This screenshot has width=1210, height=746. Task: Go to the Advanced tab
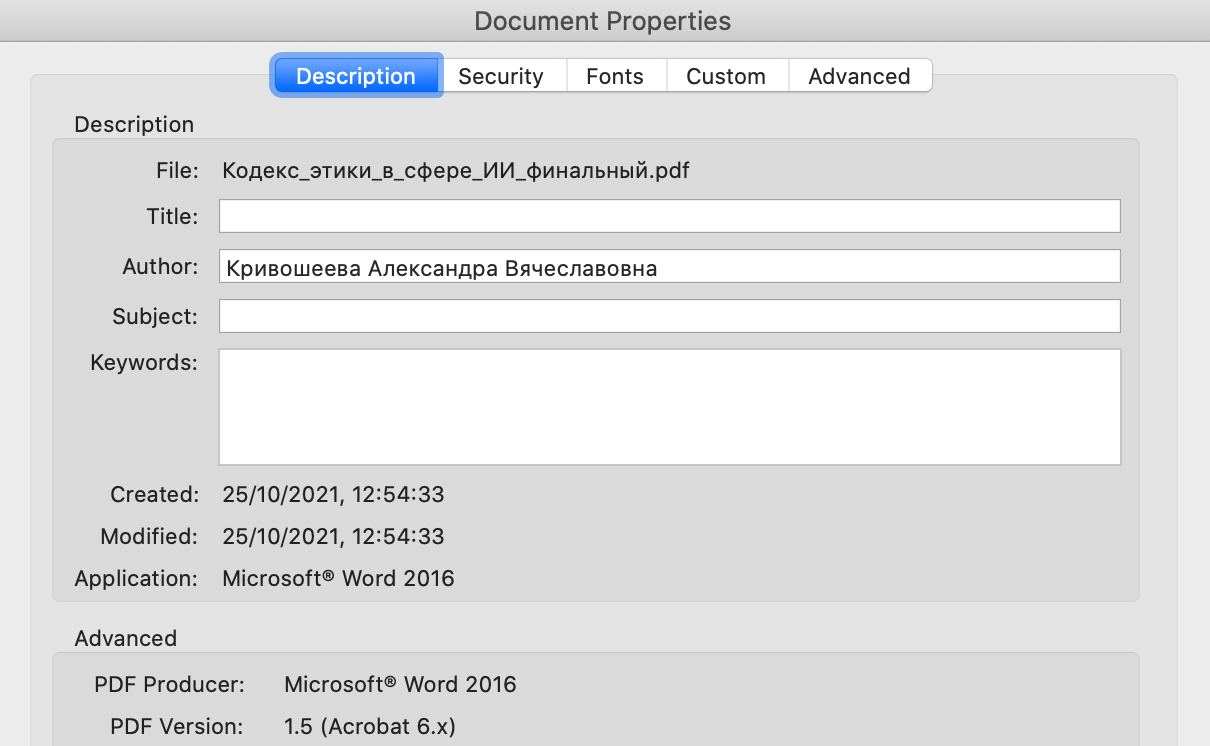click(860, 76)
